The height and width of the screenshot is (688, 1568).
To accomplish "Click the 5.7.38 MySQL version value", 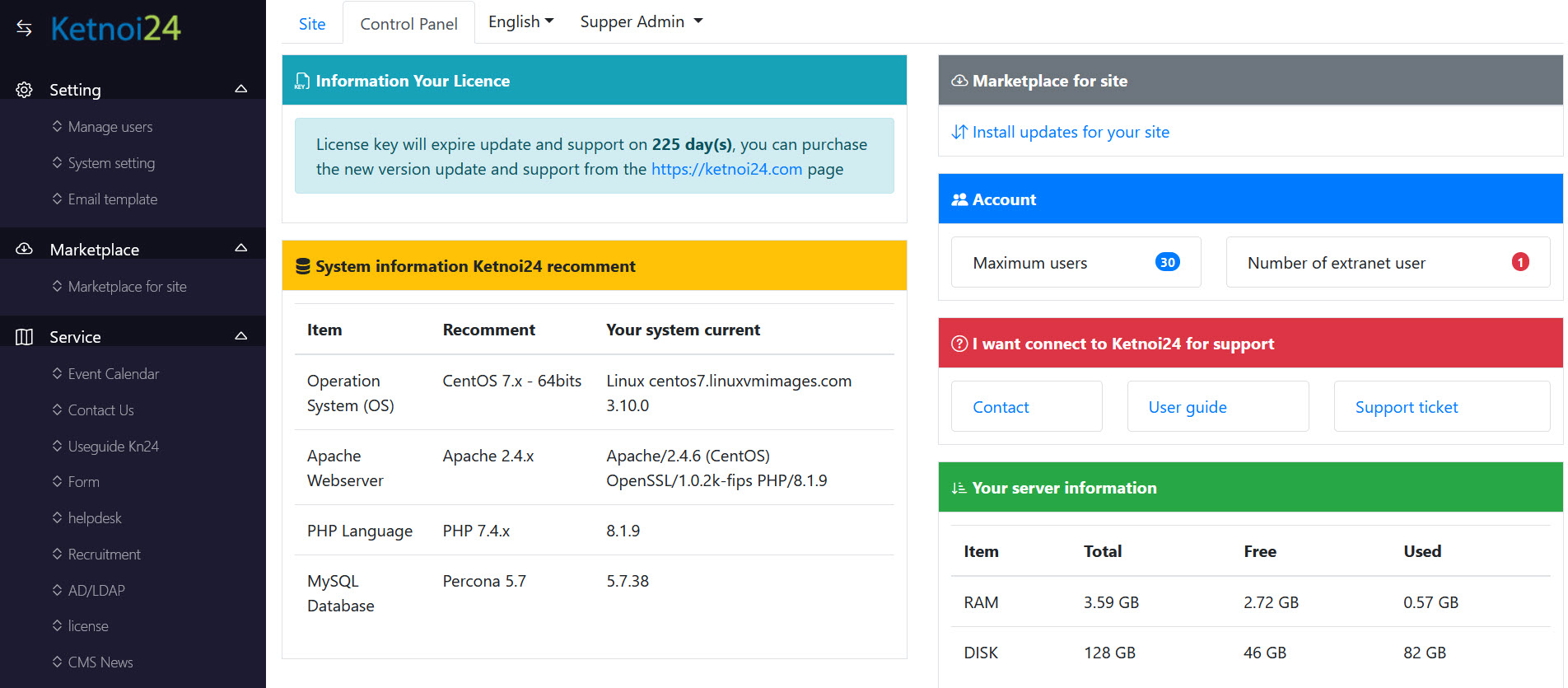I will (628, 581).
